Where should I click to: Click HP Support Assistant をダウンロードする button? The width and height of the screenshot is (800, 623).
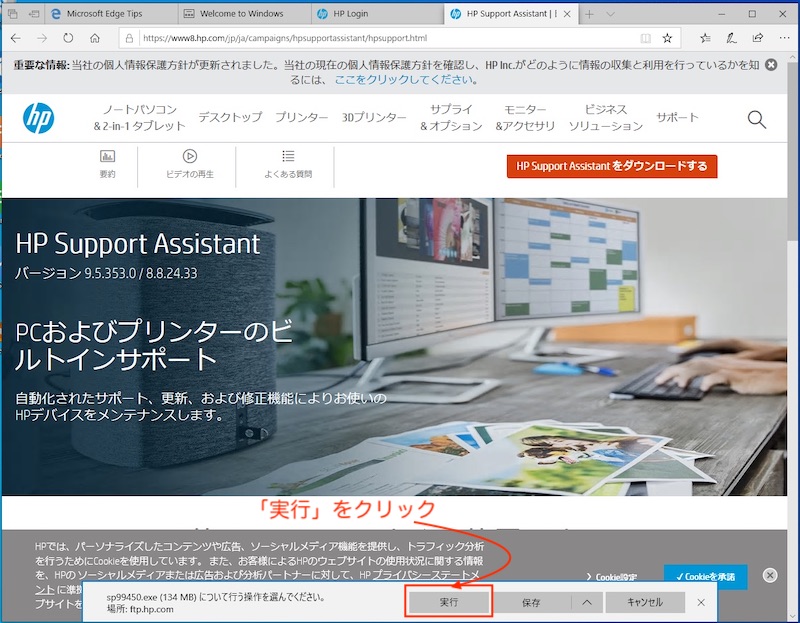pos(612,166)
